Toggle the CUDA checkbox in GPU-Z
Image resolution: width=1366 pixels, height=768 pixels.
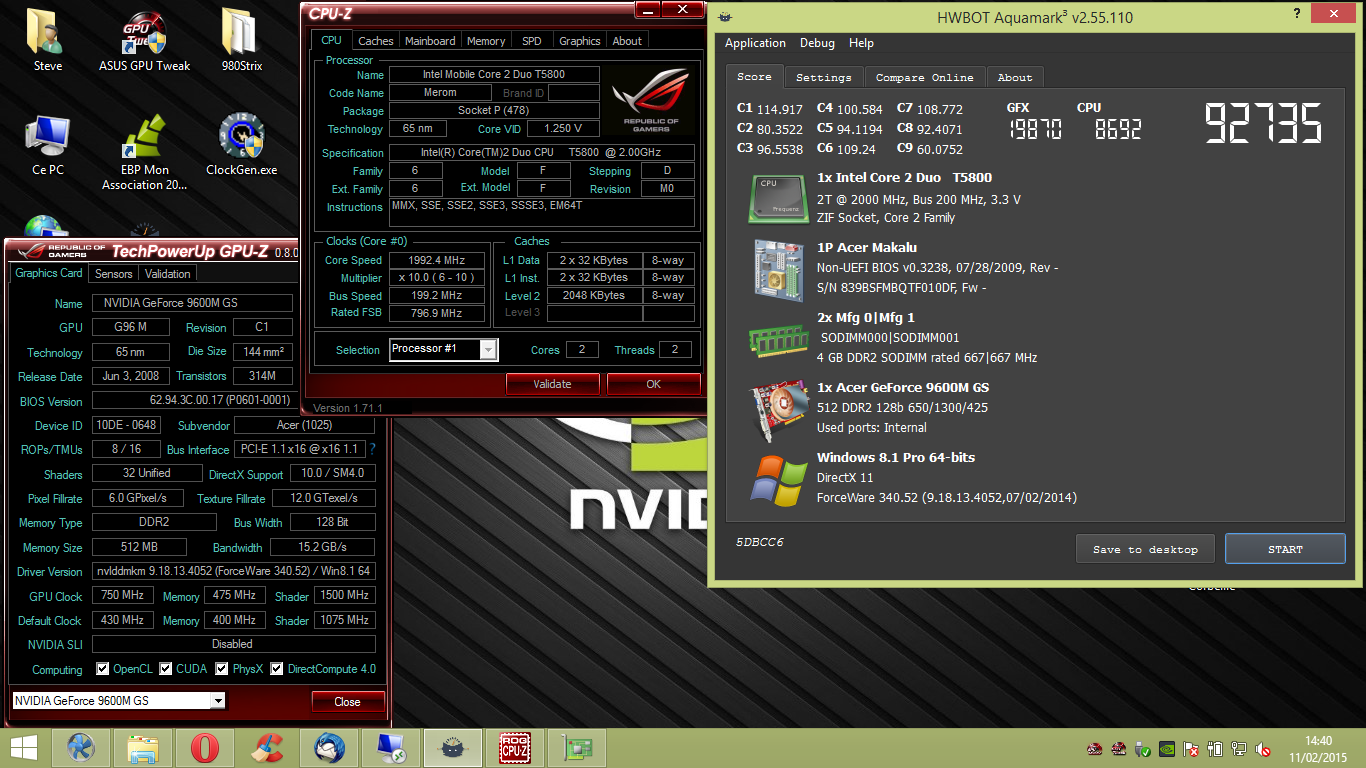(x=166, y=669)
